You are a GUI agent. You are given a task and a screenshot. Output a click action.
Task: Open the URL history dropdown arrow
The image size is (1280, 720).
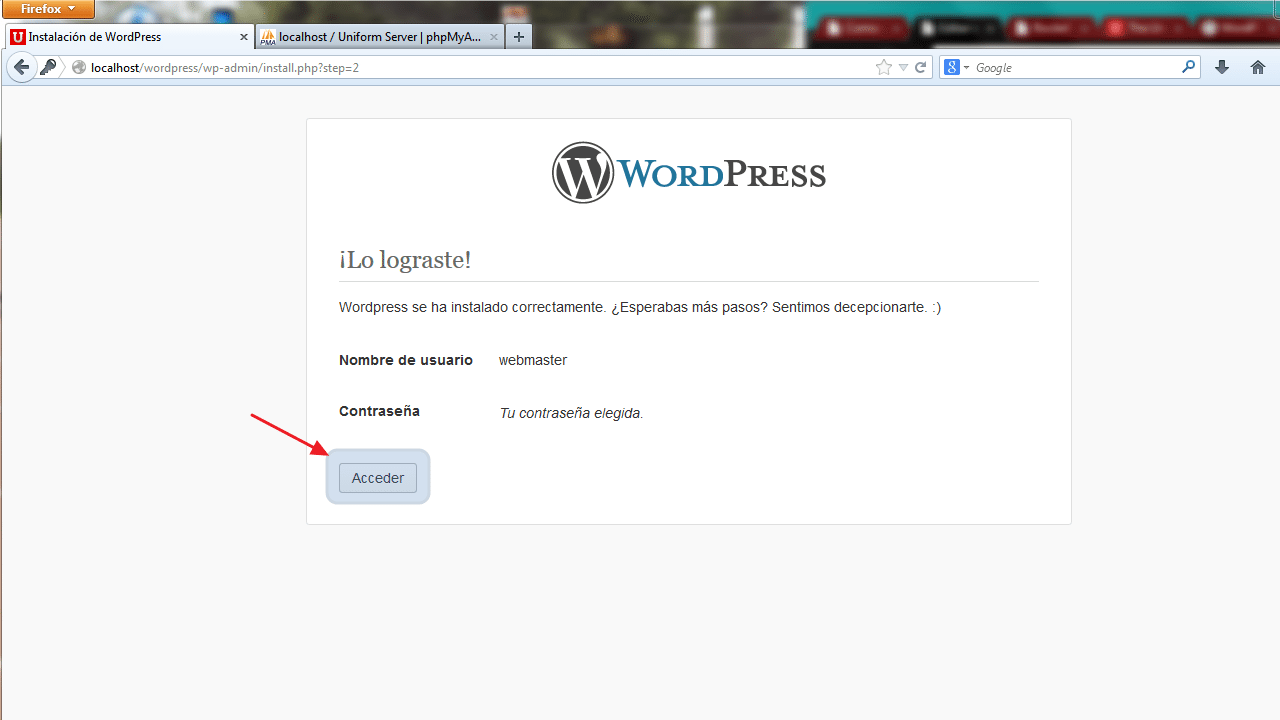903,67
